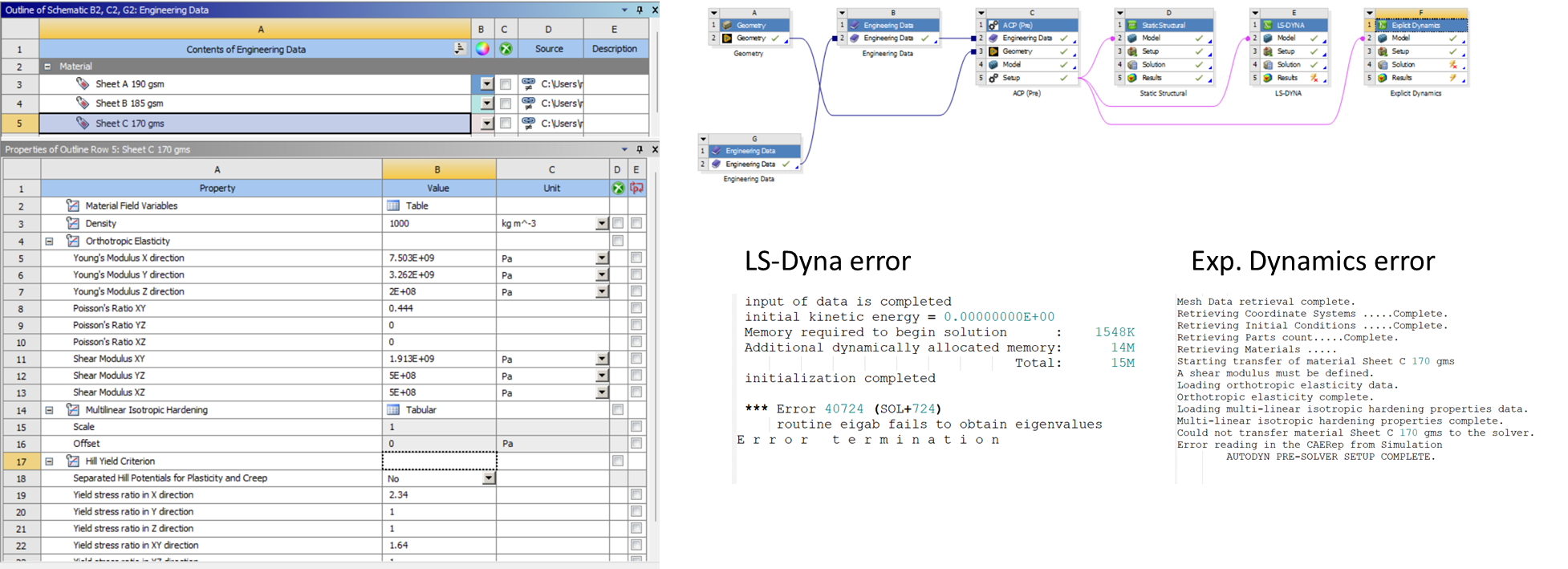Viewport: 1568px width, 569px height.
Task: Collapse the Hill Yield Criterion group
Action: [x=49, y=461]
